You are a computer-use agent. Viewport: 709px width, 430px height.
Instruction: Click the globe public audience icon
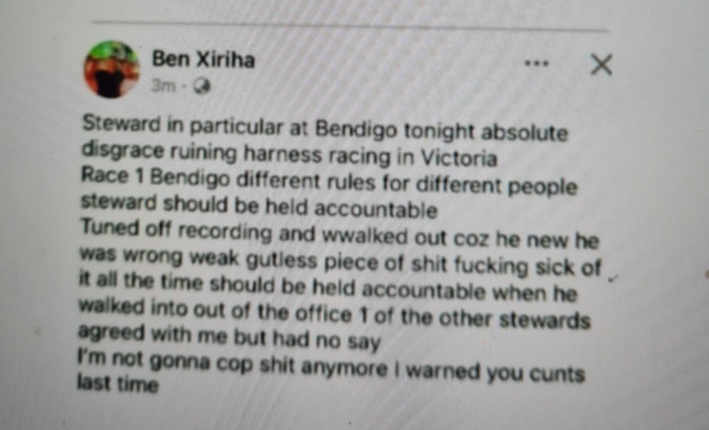coord(202,86)
